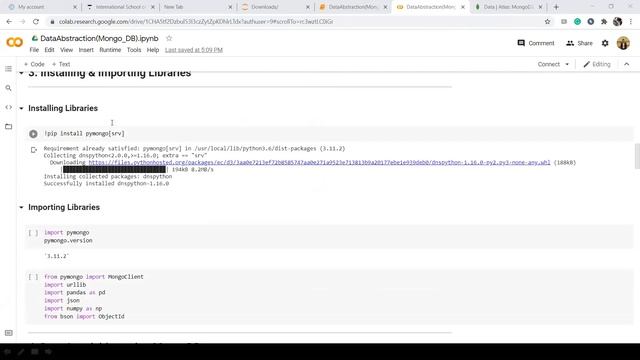The height and width of the screenshot is (360, 640).
Task: Open the find and replace search icon
Action: [8, 88]
